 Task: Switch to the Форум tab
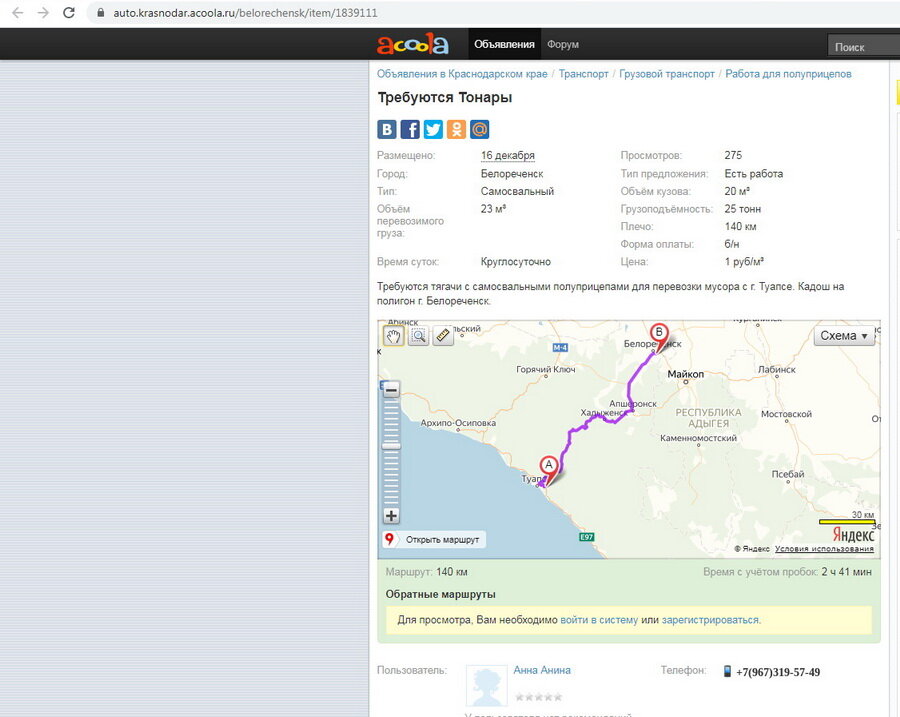click(562, 44)
